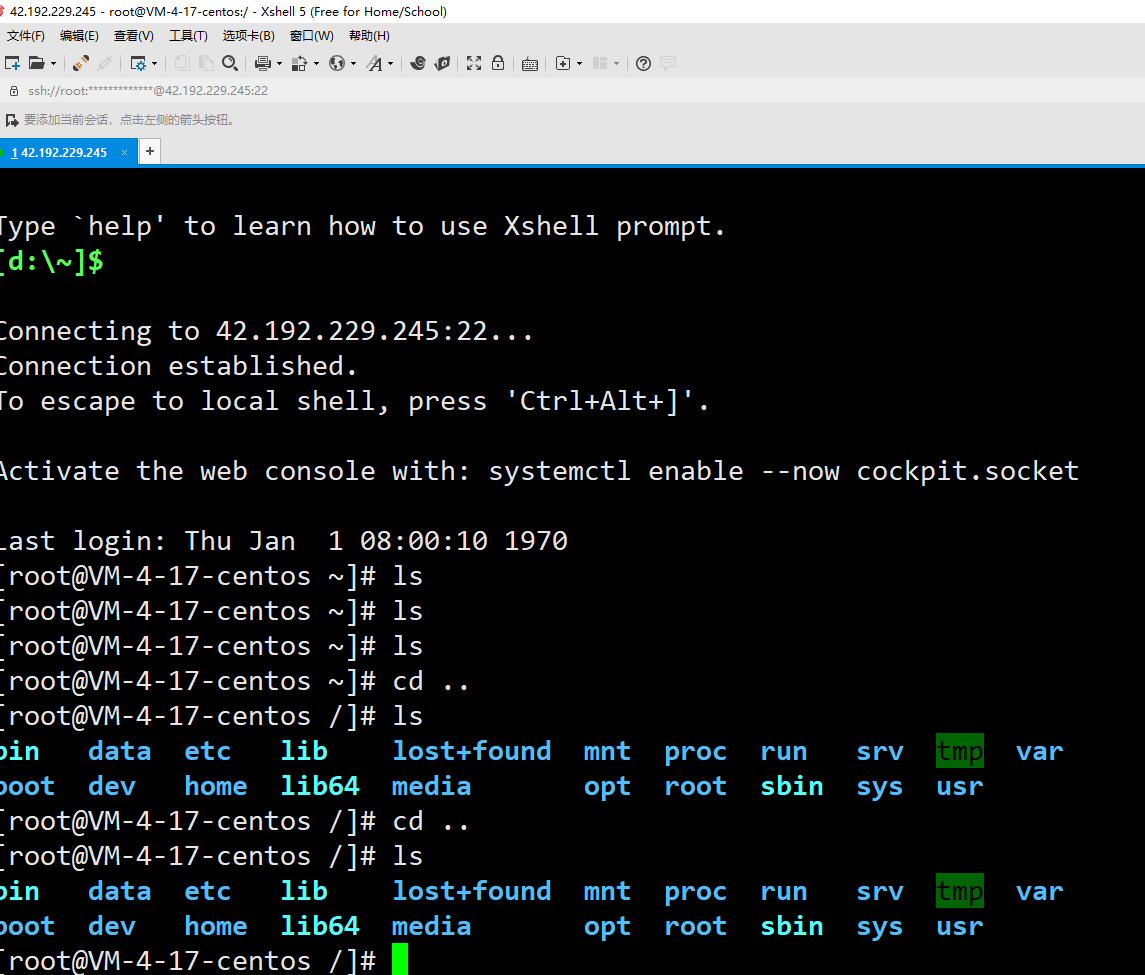Click the greyed layout panes icon

pyautogui.click(x=600, y=64)
